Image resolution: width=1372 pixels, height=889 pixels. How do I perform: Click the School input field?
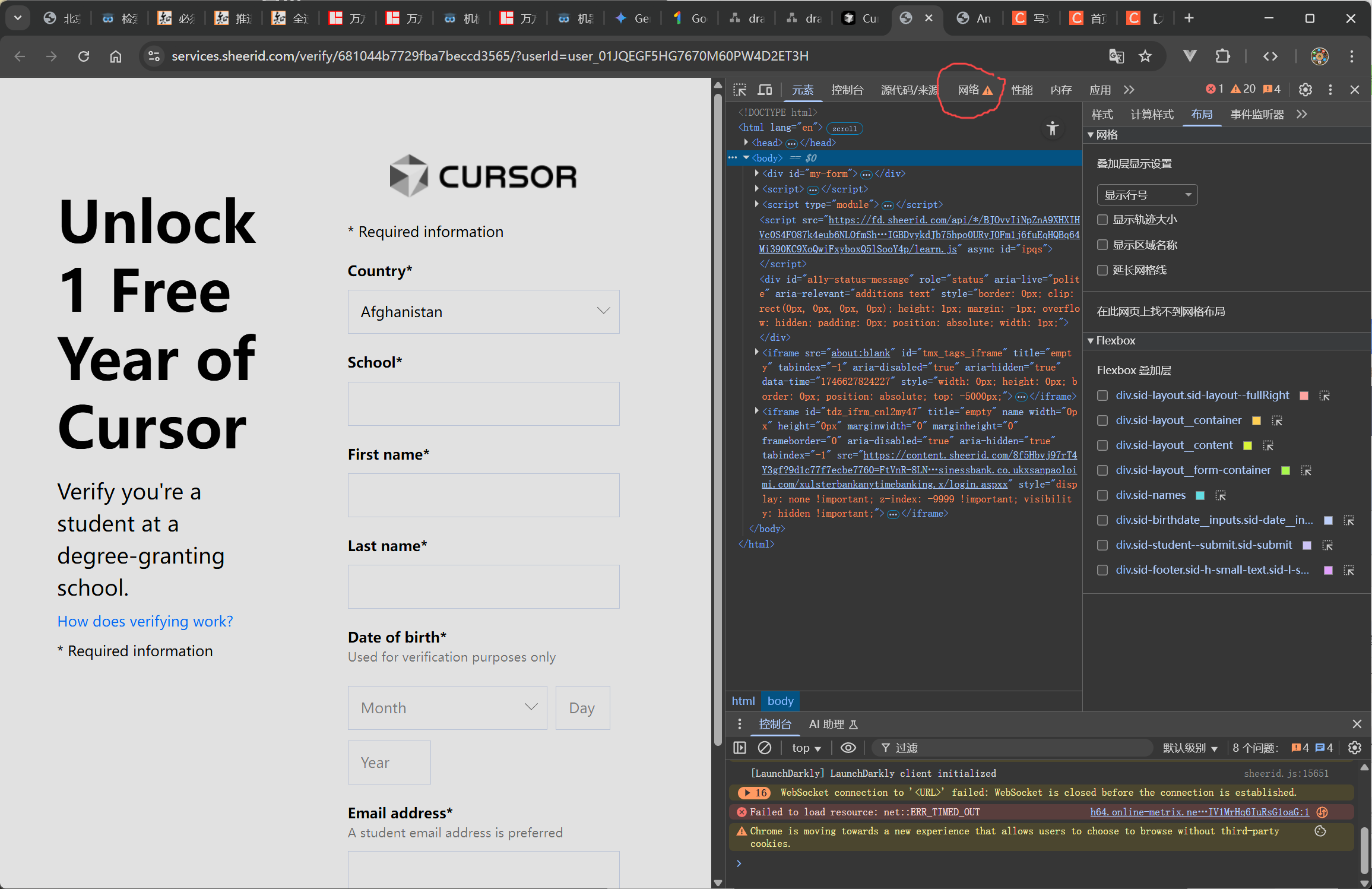click(483, 403)
